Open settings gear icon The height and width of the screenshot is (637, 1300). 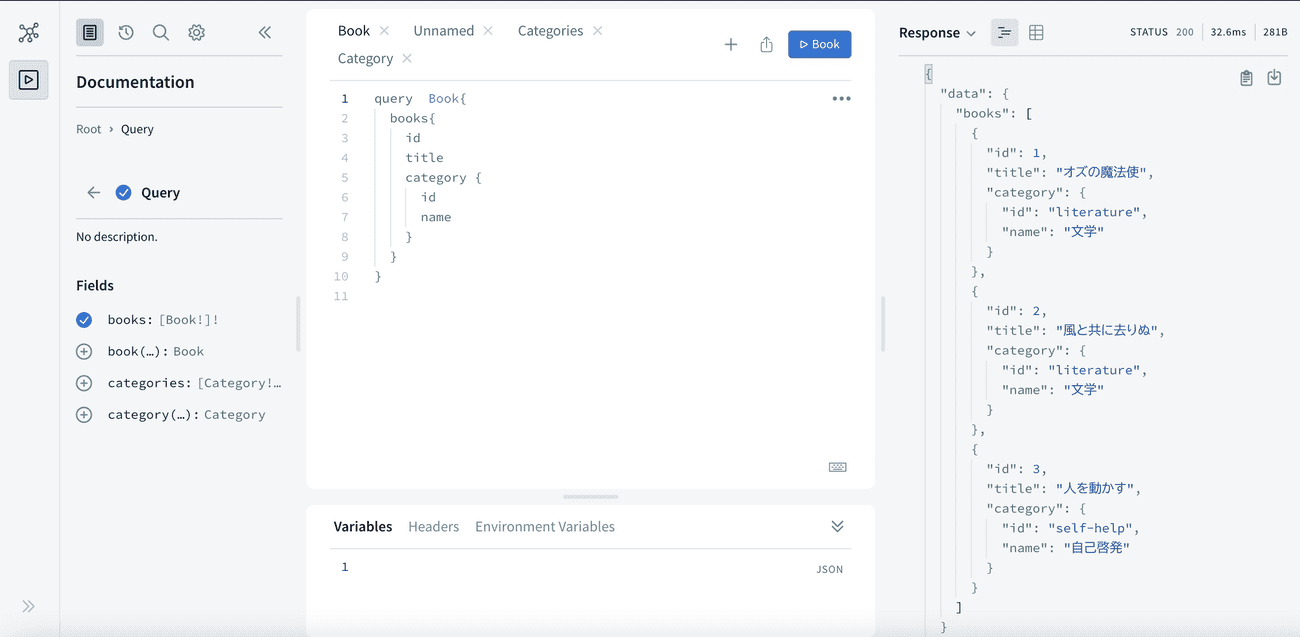coord(197,33)
